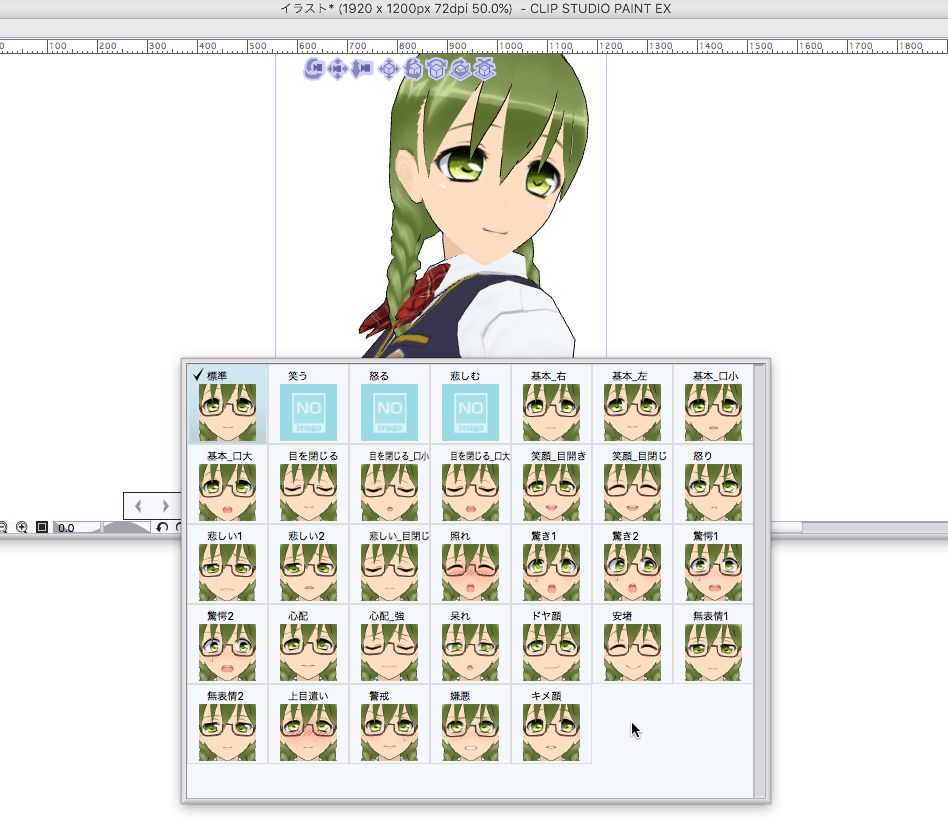
Task: Select the move 3D object icon
Action: coord(388,68)
